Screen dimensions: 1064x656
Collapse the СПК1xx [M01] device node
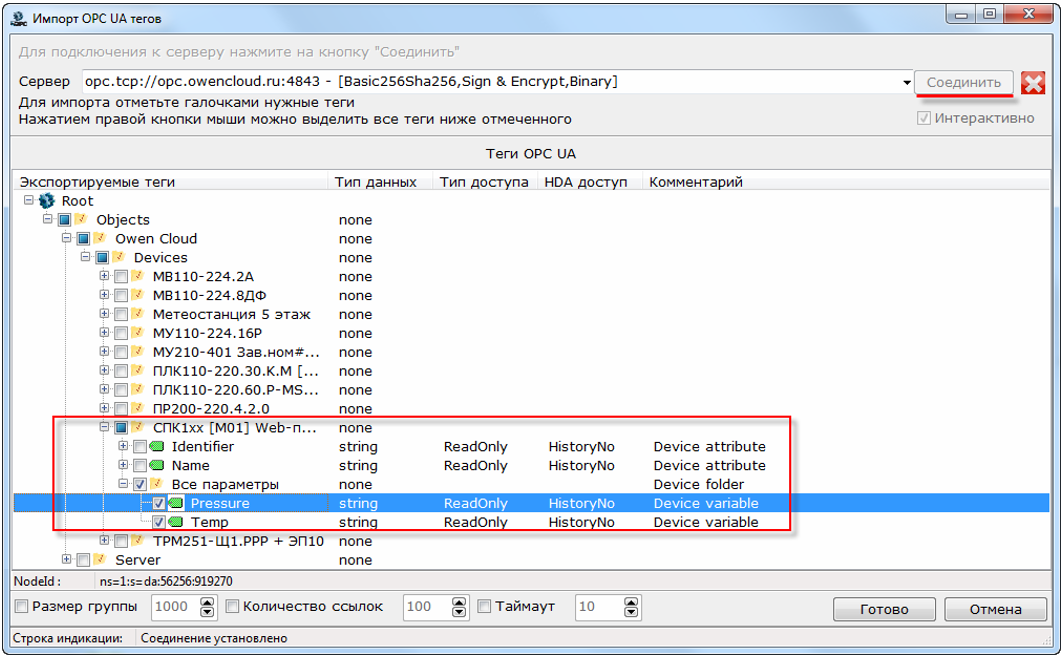pyautogui.click(x=105, y=428)
